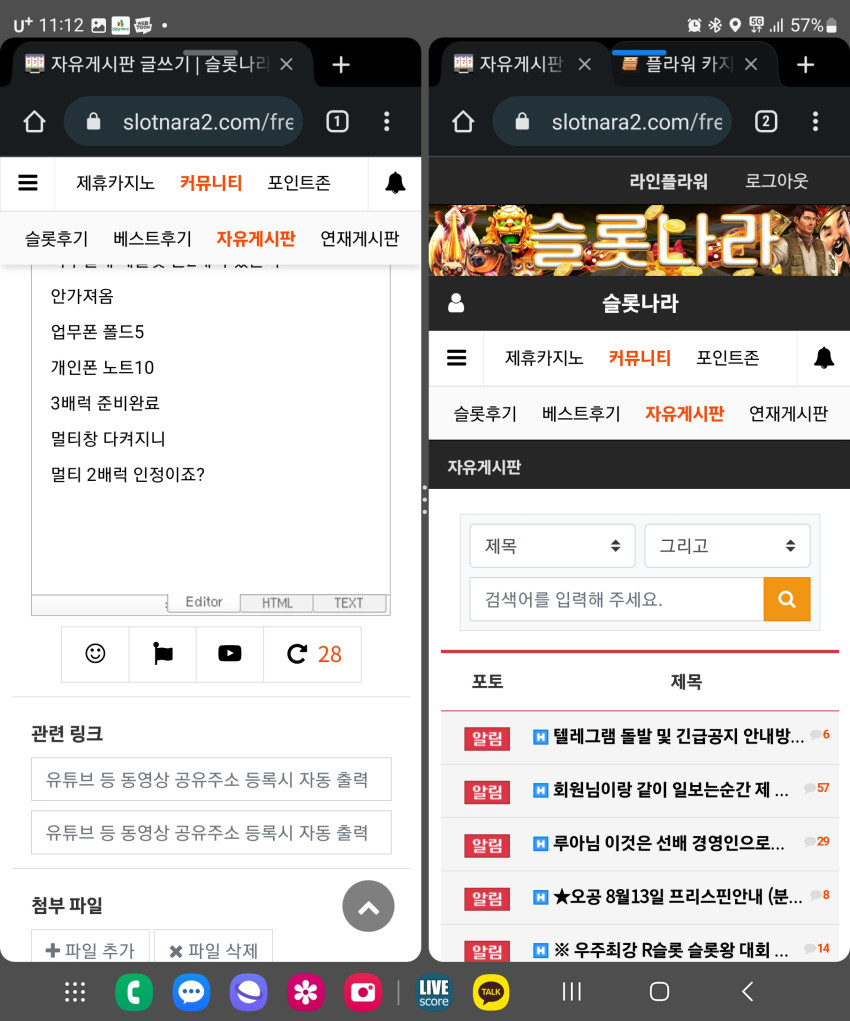
Task: Open the 제목 search field dropdown
Action: (552, 546)
